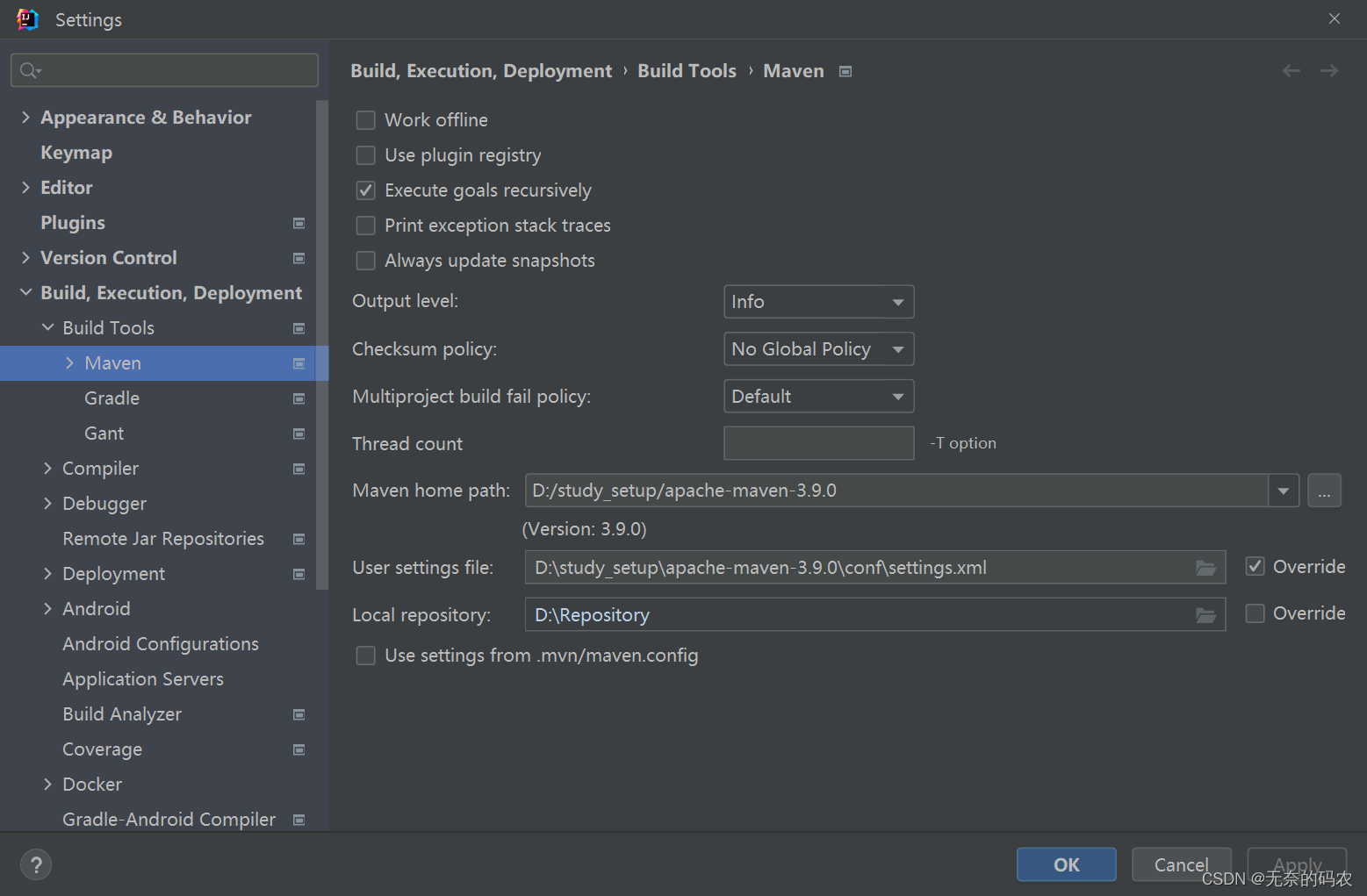
Task: Collapse the Build Tools chevron
Action: point(47,327)
